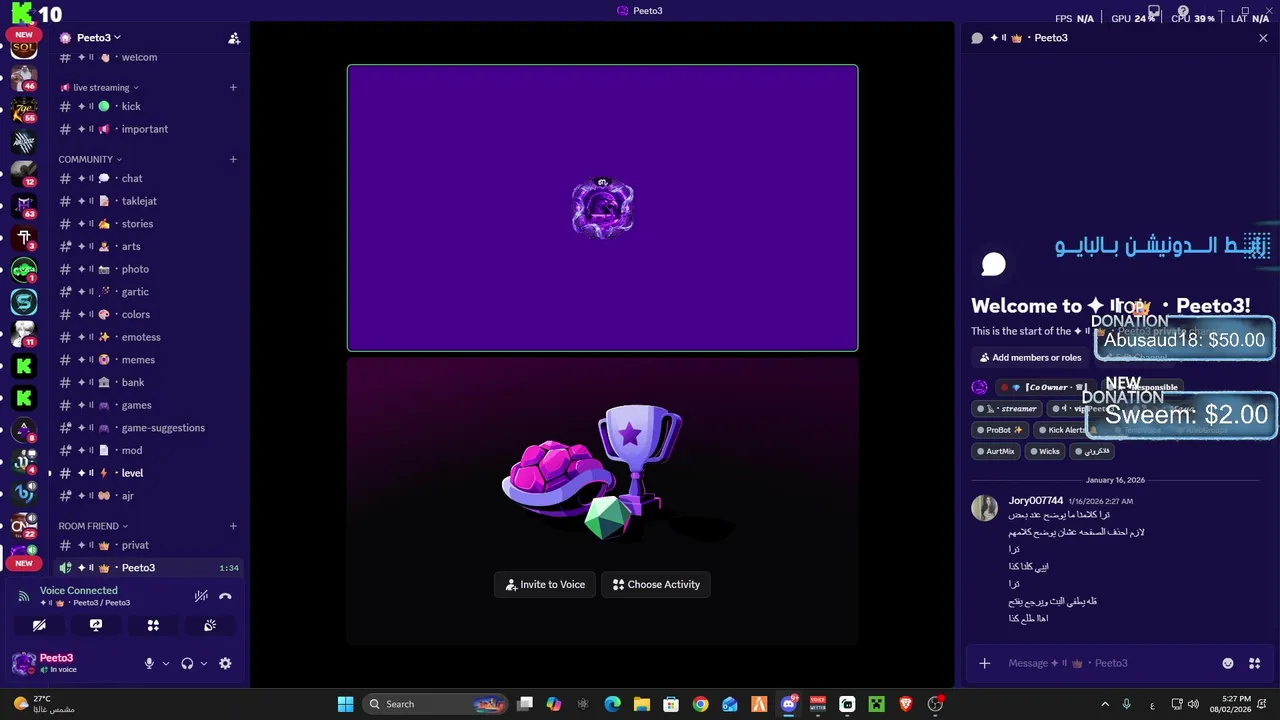The width and height of the screenshot is (1280, 720).
Task: Open the soundboard in voice panel
Action: click(x=210, y=625)
